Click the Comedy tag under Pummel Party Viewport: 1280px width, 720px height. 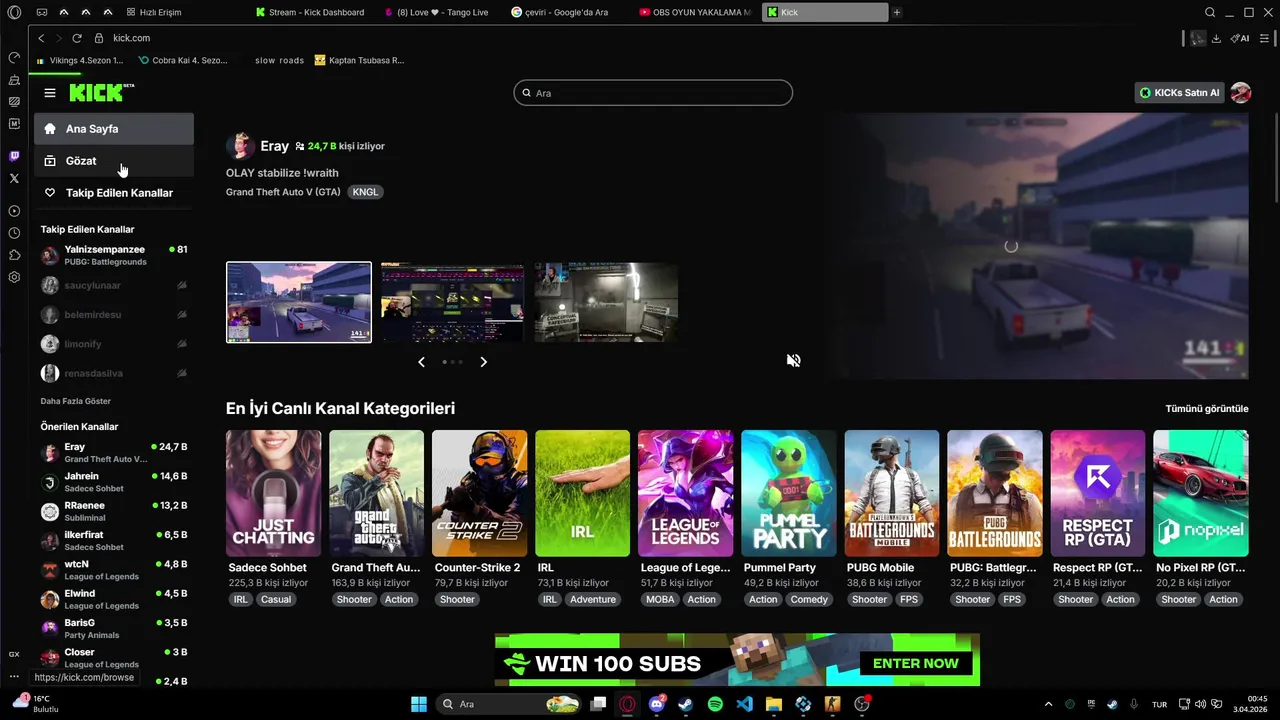809,600
